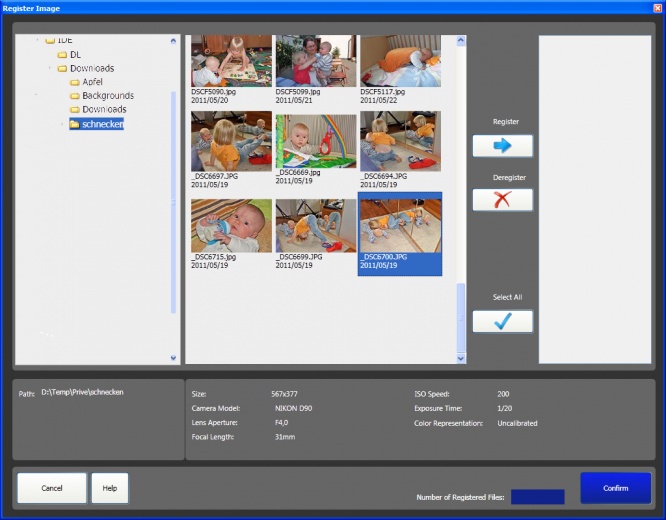Click the blue Confirm button
This screenshot has height=520, width=666.
(615, 488)
